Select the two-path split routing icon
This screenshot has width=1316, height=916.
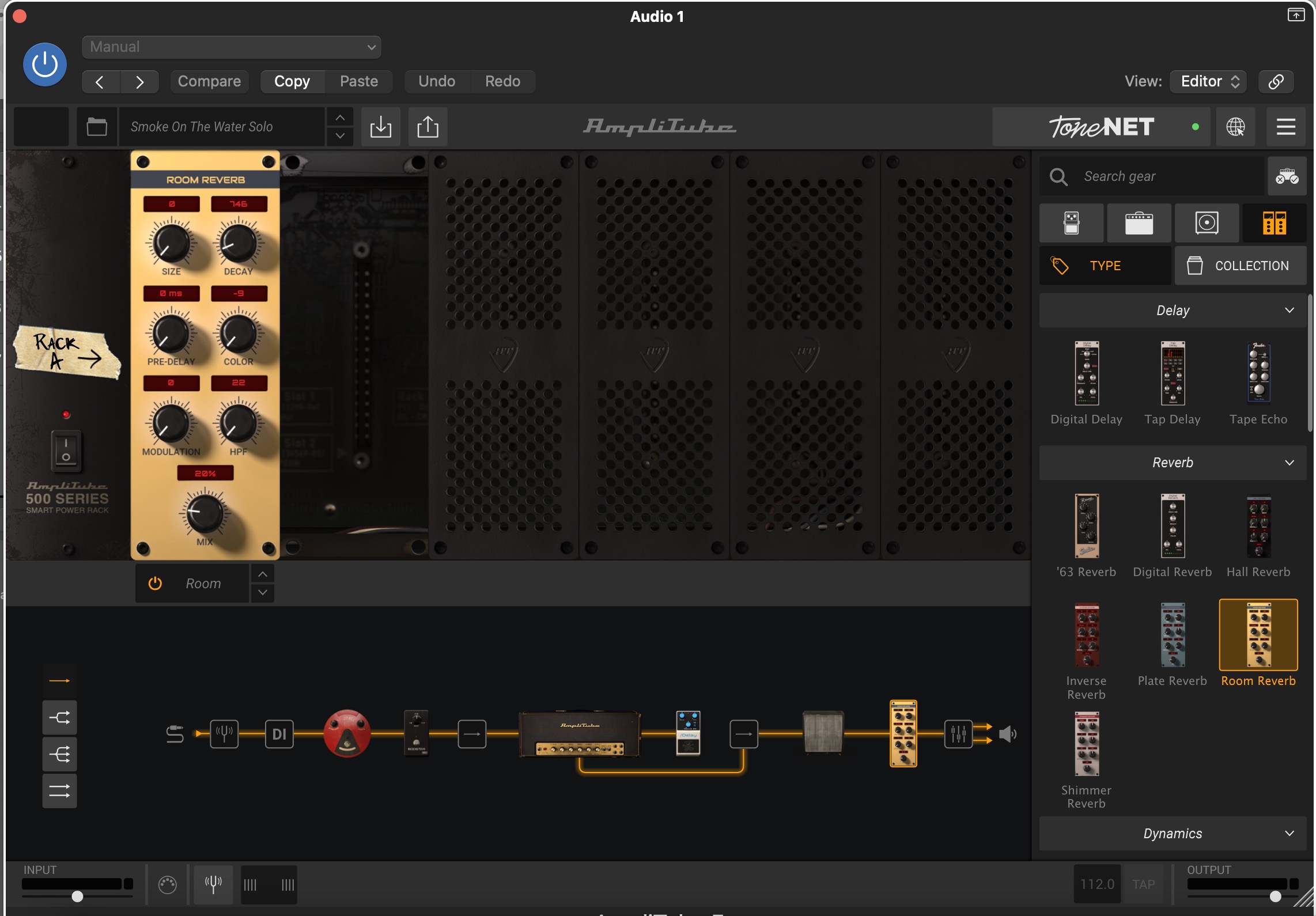tap(59, 717)
